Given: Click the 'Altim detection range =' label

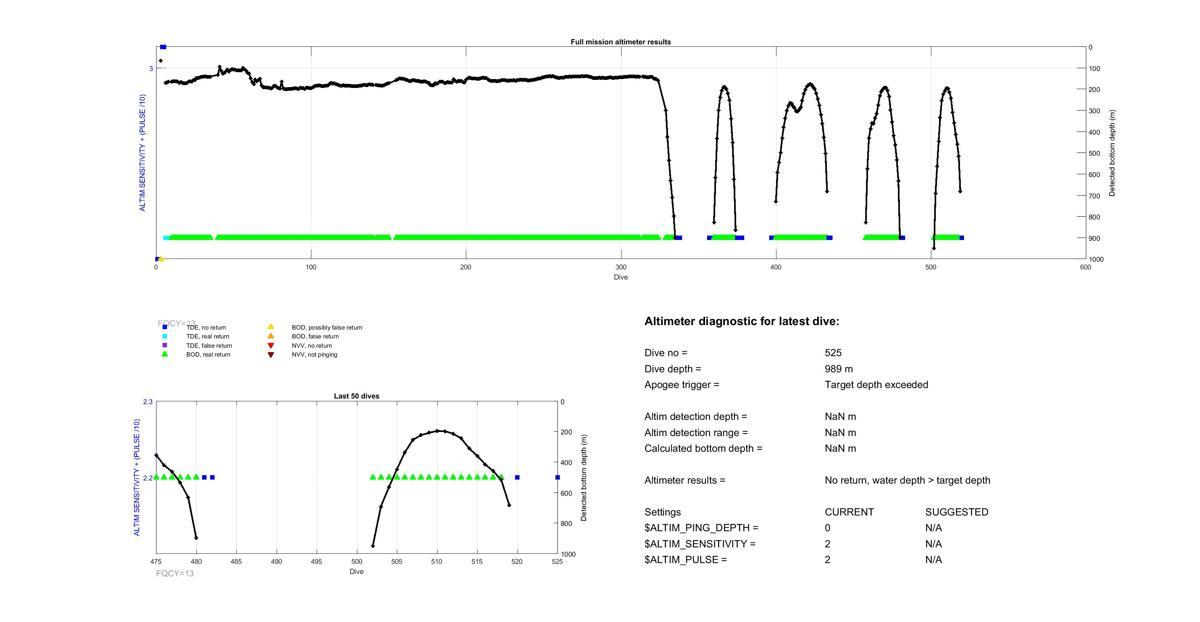Looking at the screenshot, I should pos(696,433).
